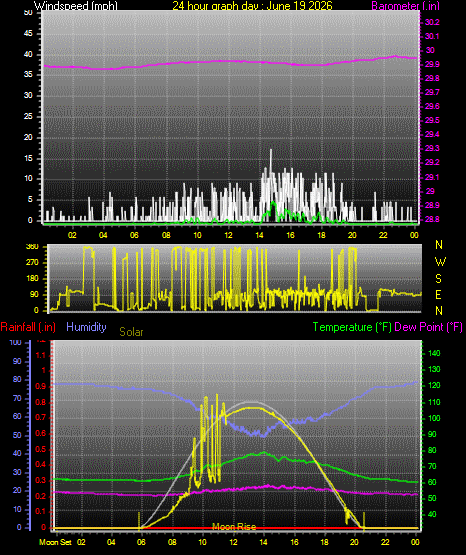466x555 pixels.
Task: Click the Rainfall (.in) legend label
Action: (x=28, y=327)
